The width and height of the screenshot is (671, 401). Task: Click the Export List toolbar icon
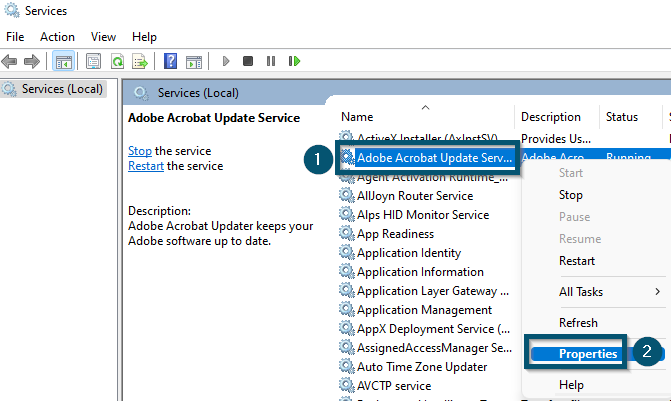[x=140, y=61]
